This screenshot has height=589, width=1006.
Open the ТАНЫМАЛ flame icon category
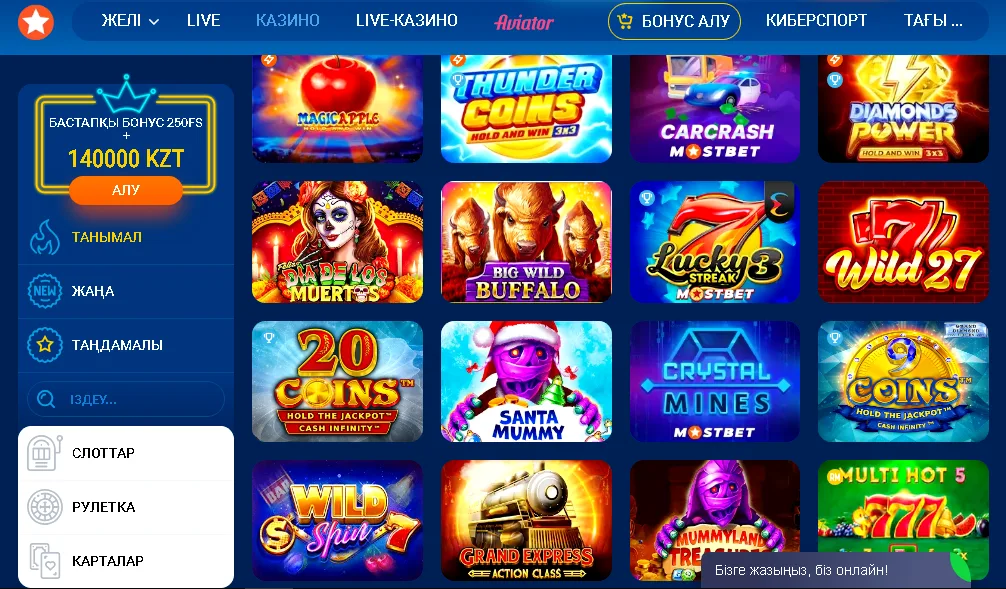(x=45, y=237)
